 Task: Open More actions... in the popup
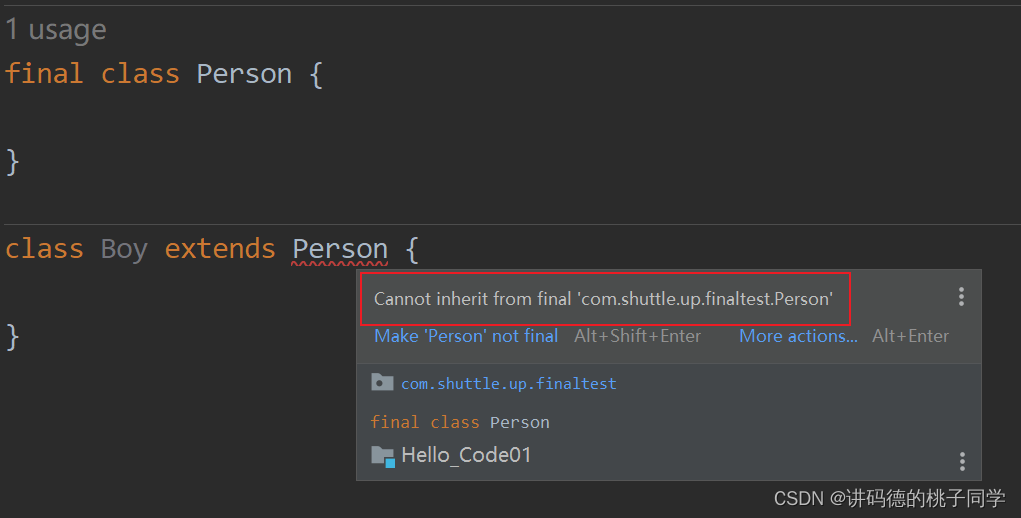798,336
